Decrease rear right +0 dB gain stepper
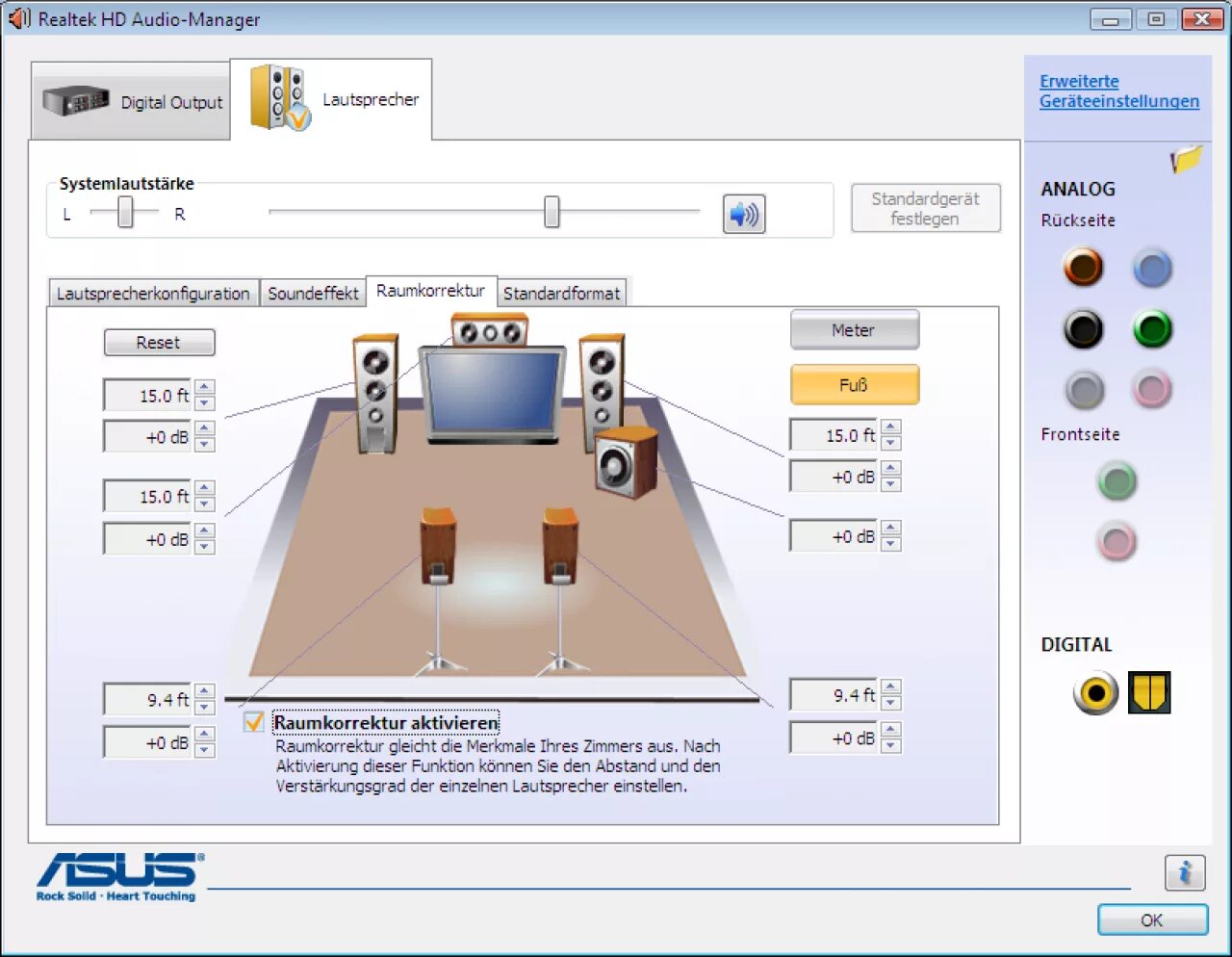The width and height of the screenshot is (1232, 957). coord(891,746)
